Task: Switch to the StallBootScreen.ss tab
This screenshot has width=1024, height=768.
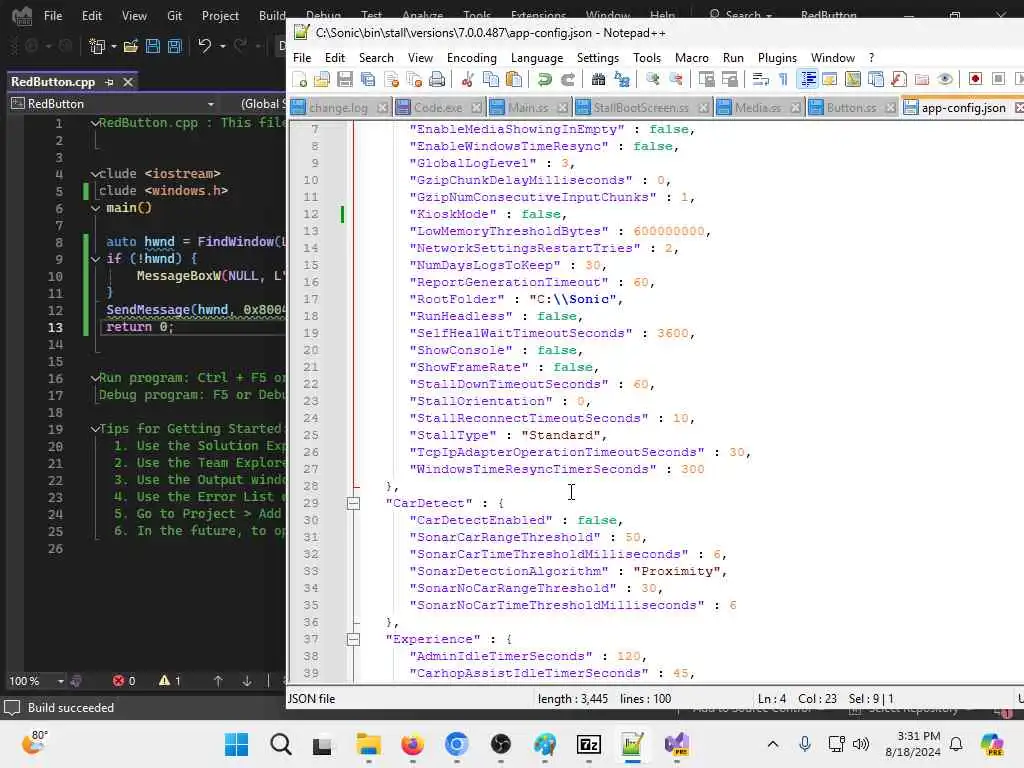Action: (x=641, y=108)
